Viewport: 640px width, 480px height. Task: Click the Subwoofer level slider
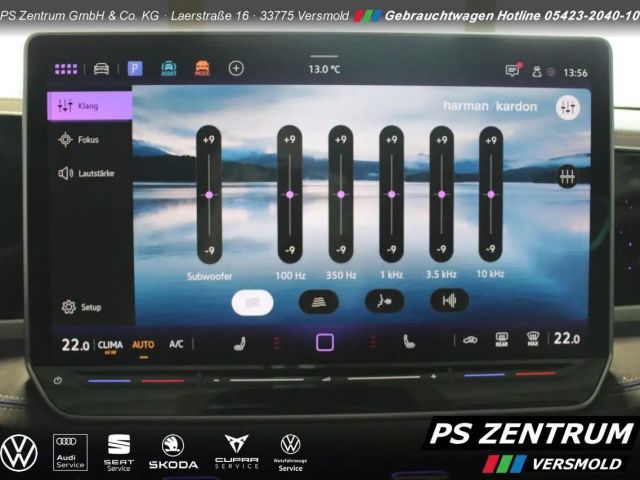(209, 194)
